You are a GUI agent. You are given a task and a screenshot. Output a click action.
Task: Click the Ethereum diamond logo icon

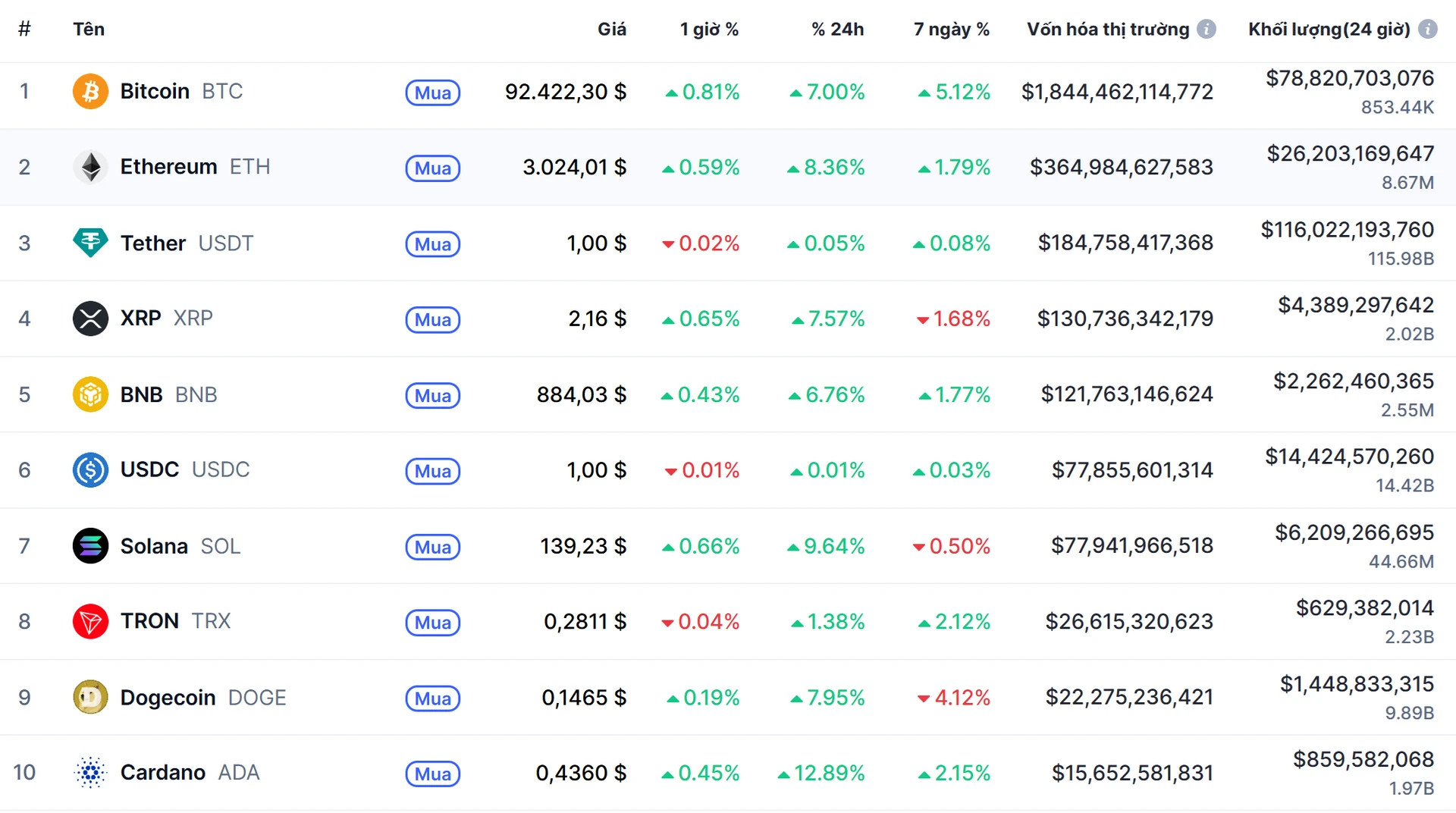[x=90, y=167]
